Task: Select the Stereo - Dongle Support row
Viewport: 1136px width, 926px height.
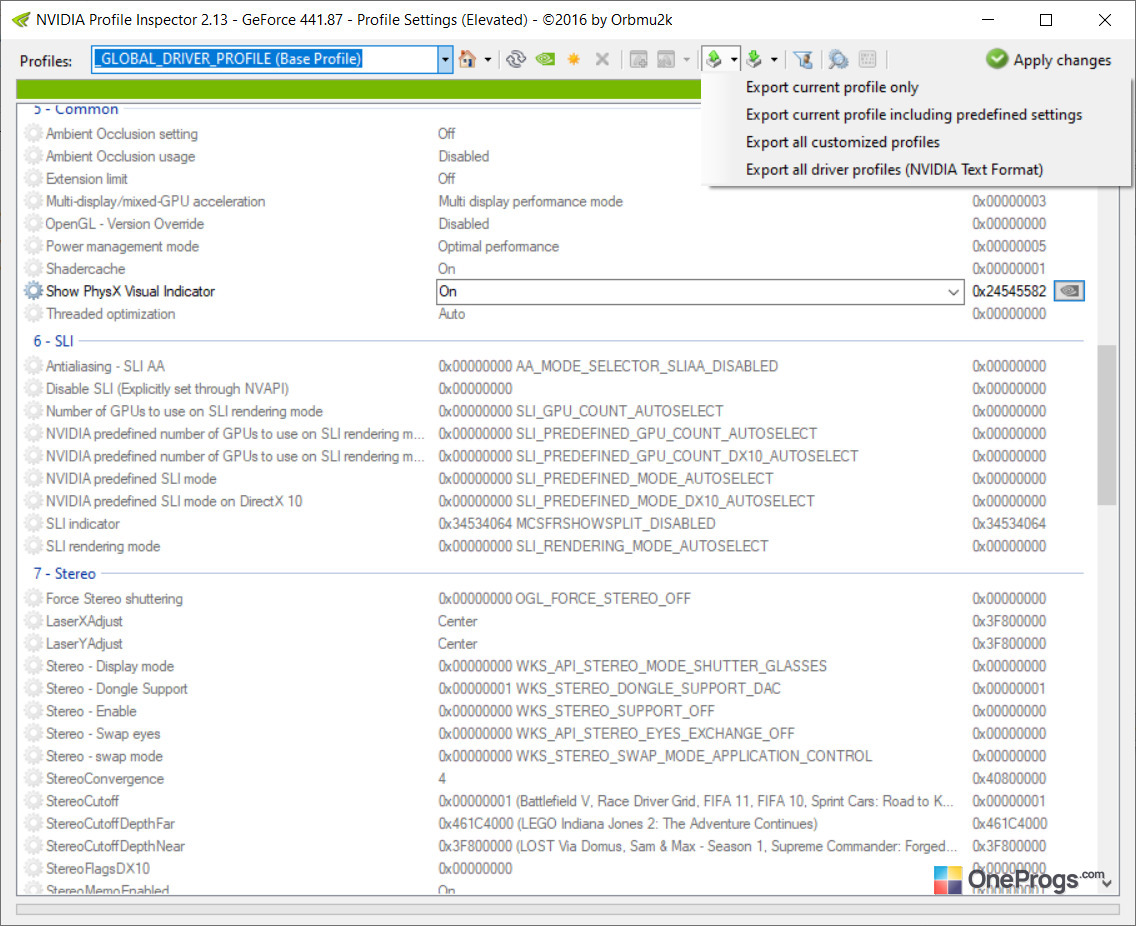Action: point(556,689)
